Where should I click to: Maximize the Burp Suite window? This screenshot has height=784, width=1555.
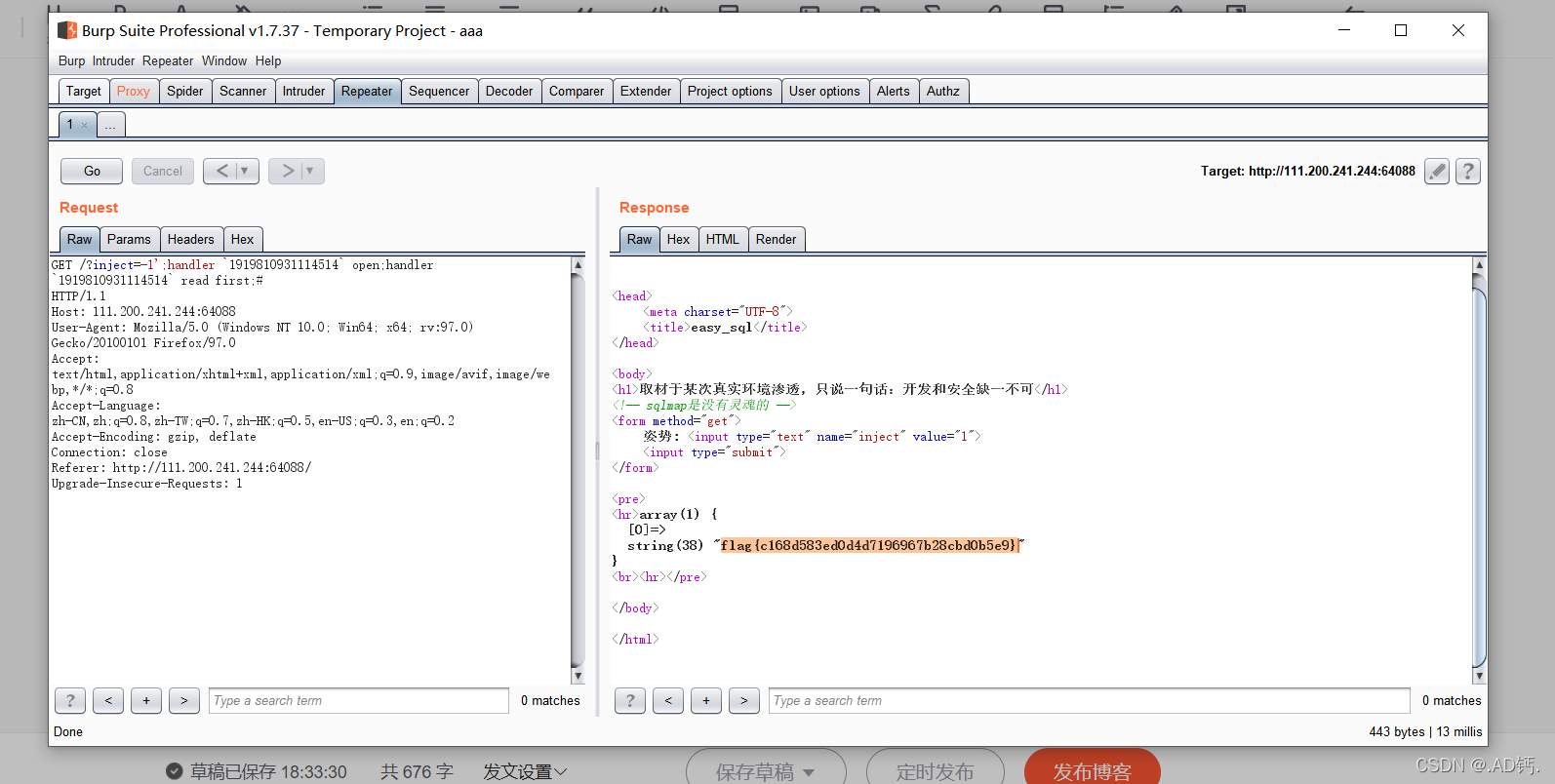point(1401,30)
